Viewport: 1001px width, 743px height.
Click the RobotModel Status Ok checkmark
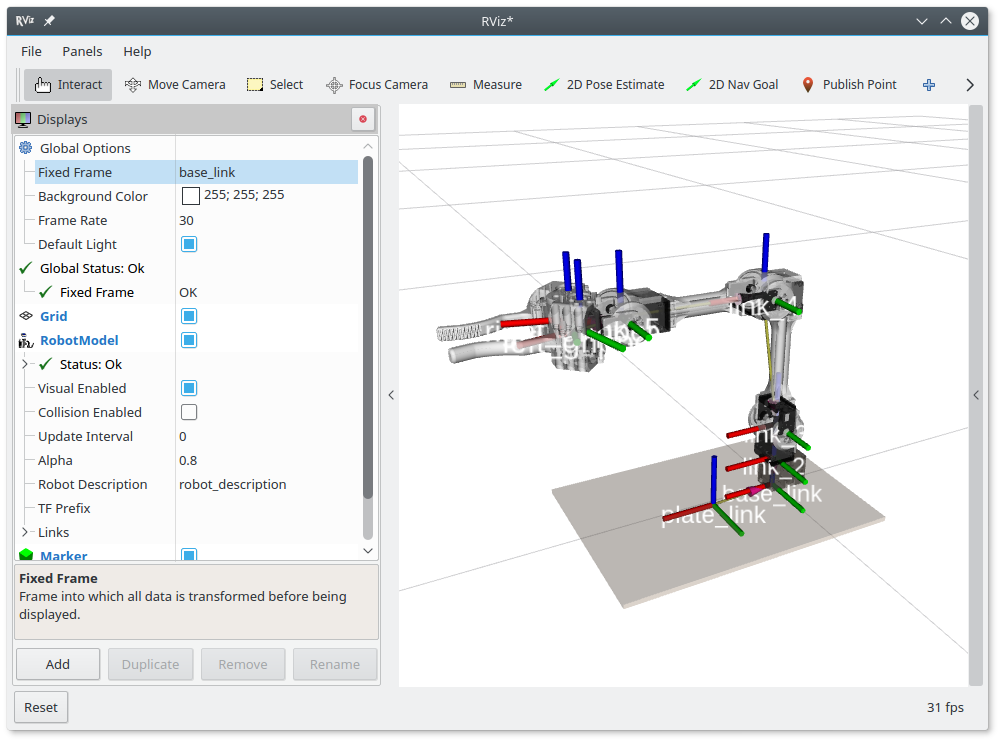(45, 364)
